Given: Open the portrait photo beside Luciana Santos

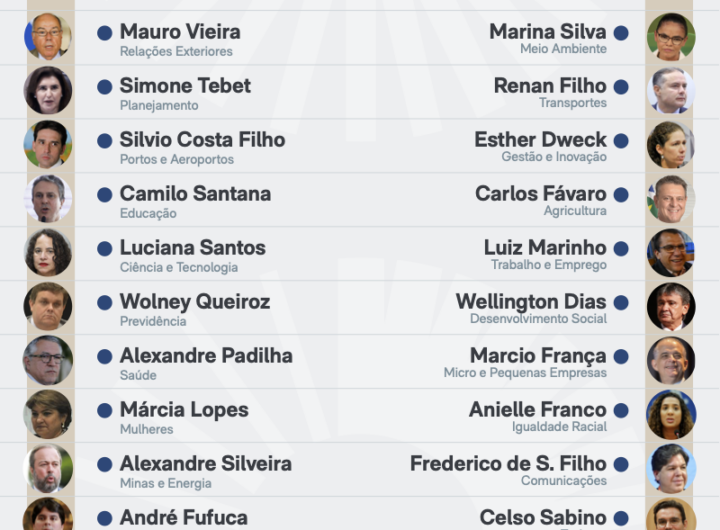Looking at the screenshot, I should pyautogui.click(x=48, y=252).
